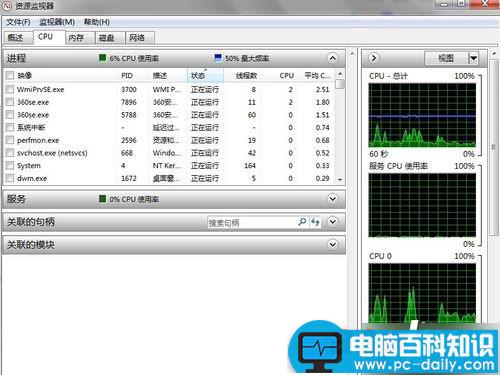Click process list scroll down arrow
Viewport: 500px width, 375px height.
(x=340, y=179)
